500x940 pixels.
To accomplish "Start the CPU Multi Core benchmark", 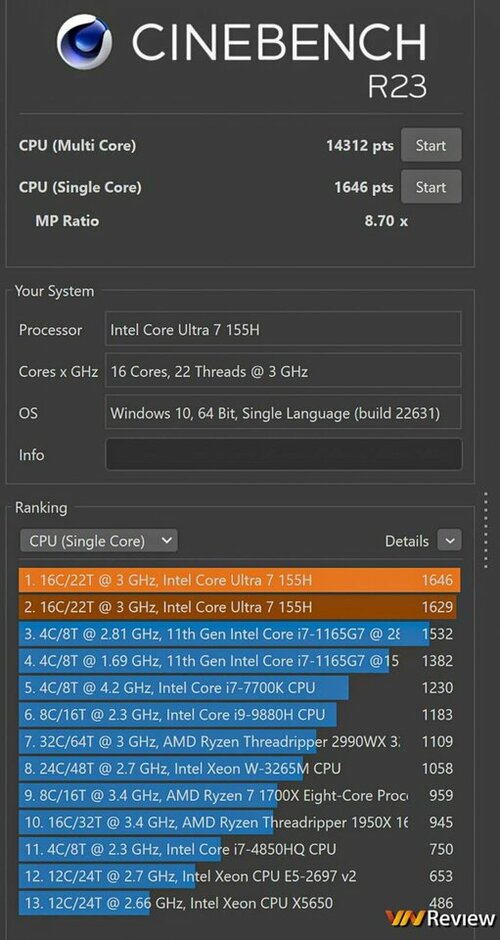I will point(431,145).
